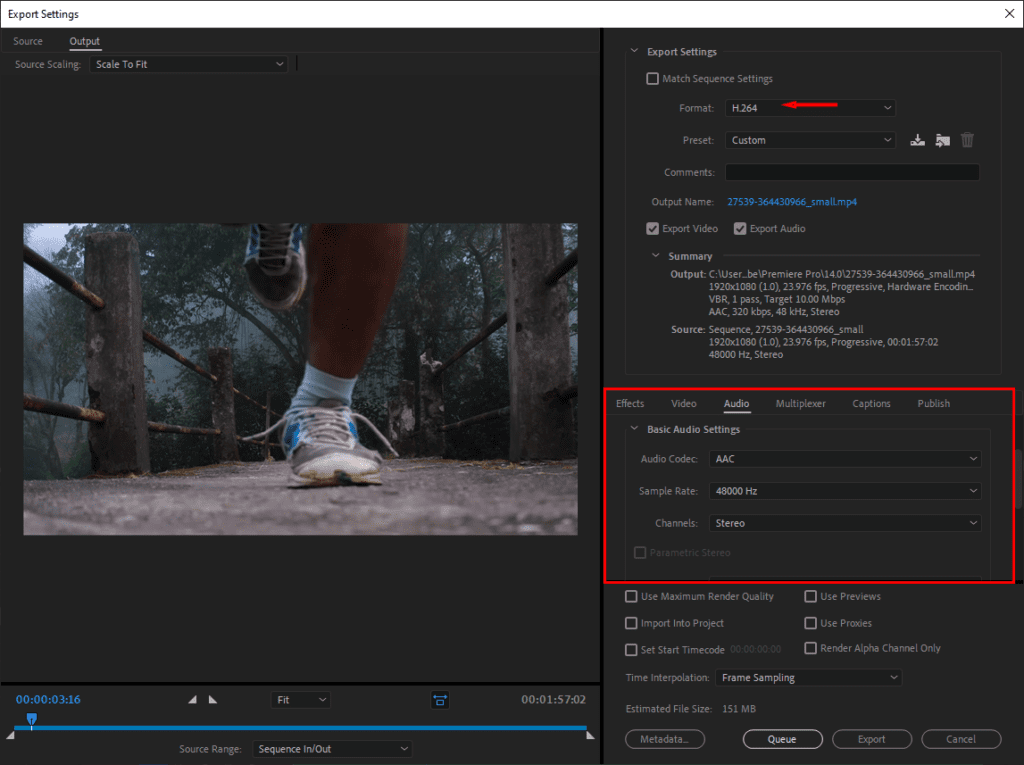Click the Set In Point triangle icon
The height and width of the screenshot is (765, 1024).
(192, 699)
